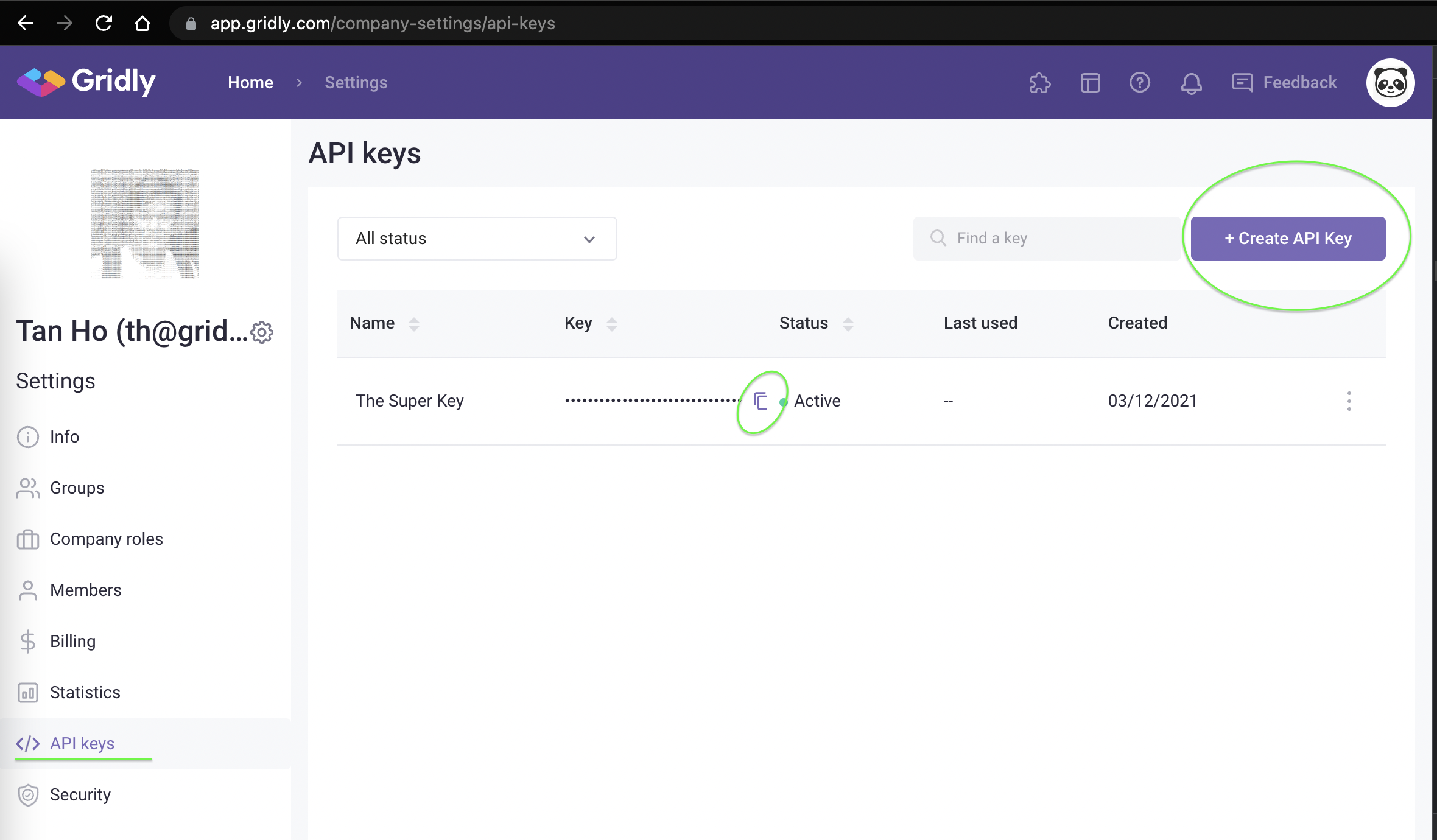
Task: Open the Security settings page
Action: point(80,795)
